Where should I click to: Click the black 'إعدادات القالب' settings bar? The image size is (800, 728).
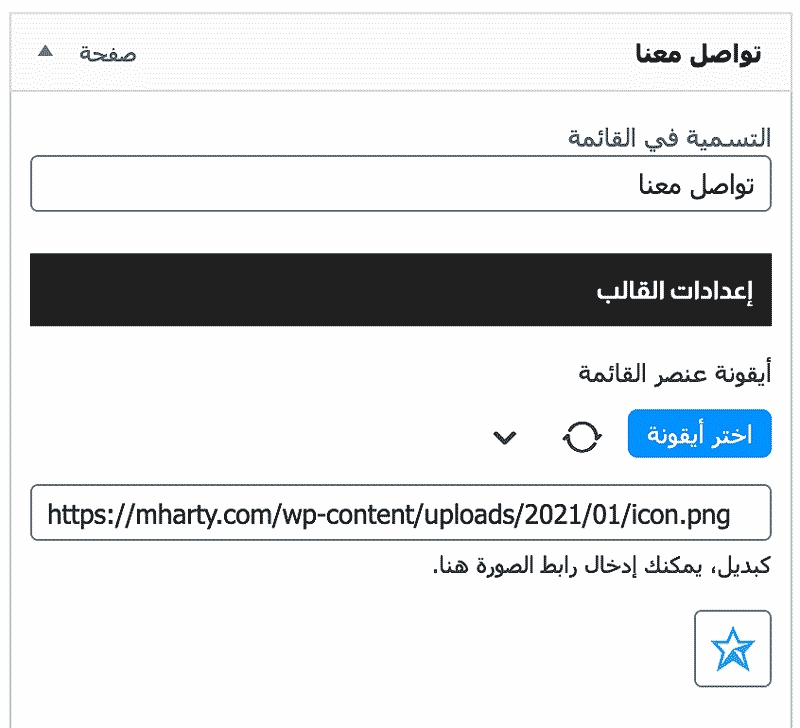point(400,290)
